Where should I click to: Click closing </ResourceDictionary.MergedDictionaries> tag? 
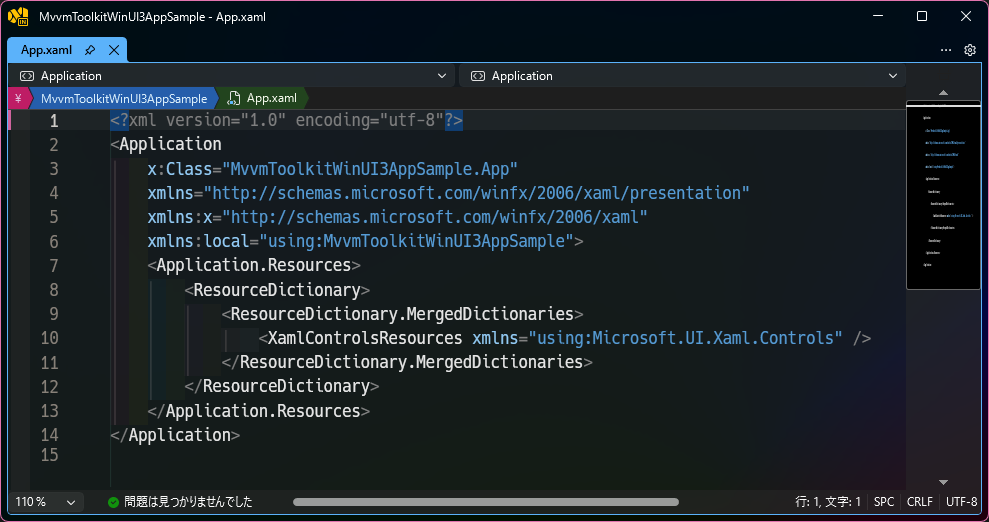(407, 362)
